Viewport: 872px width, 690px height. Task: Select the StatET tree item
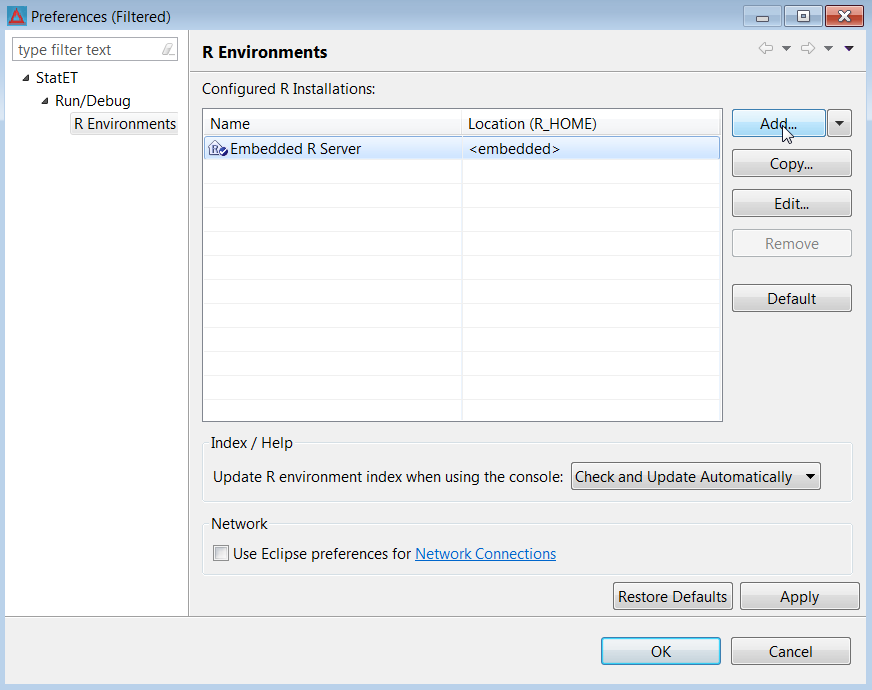(x=57, y=78)
